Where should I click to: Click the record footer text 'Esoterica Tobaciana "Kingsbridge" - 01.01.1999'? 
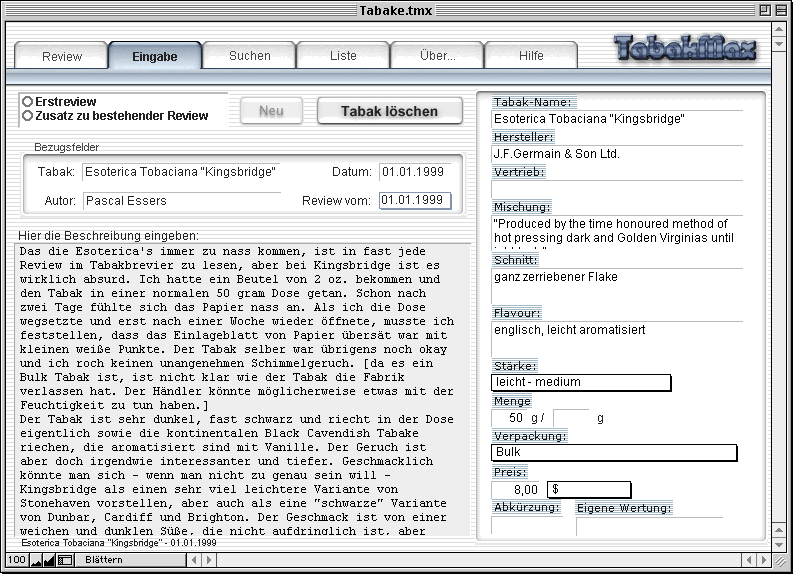click(119, 543)
